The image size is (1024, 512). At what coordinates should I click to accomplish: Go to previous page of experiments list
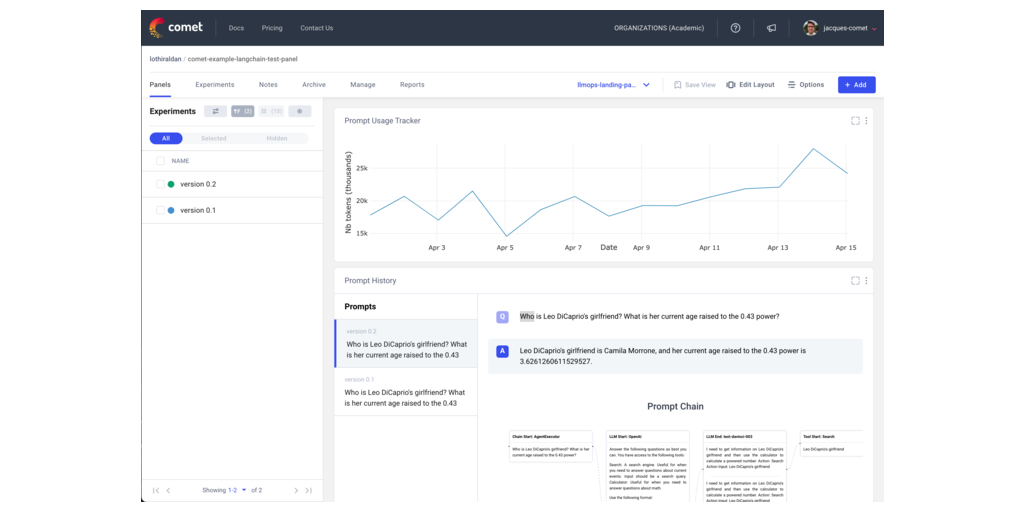[x=168, y=490]
